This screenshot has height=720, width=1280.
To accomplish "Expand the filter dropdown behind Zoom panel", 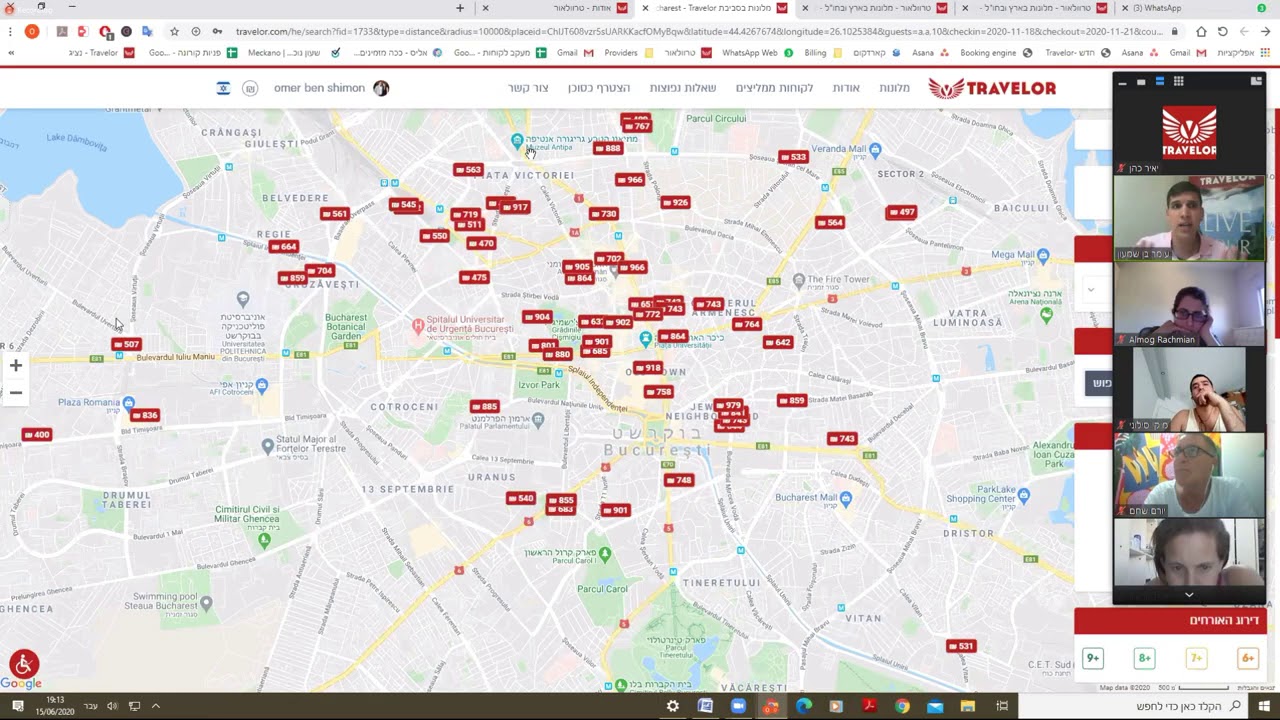I will (x=1091, y=290).
